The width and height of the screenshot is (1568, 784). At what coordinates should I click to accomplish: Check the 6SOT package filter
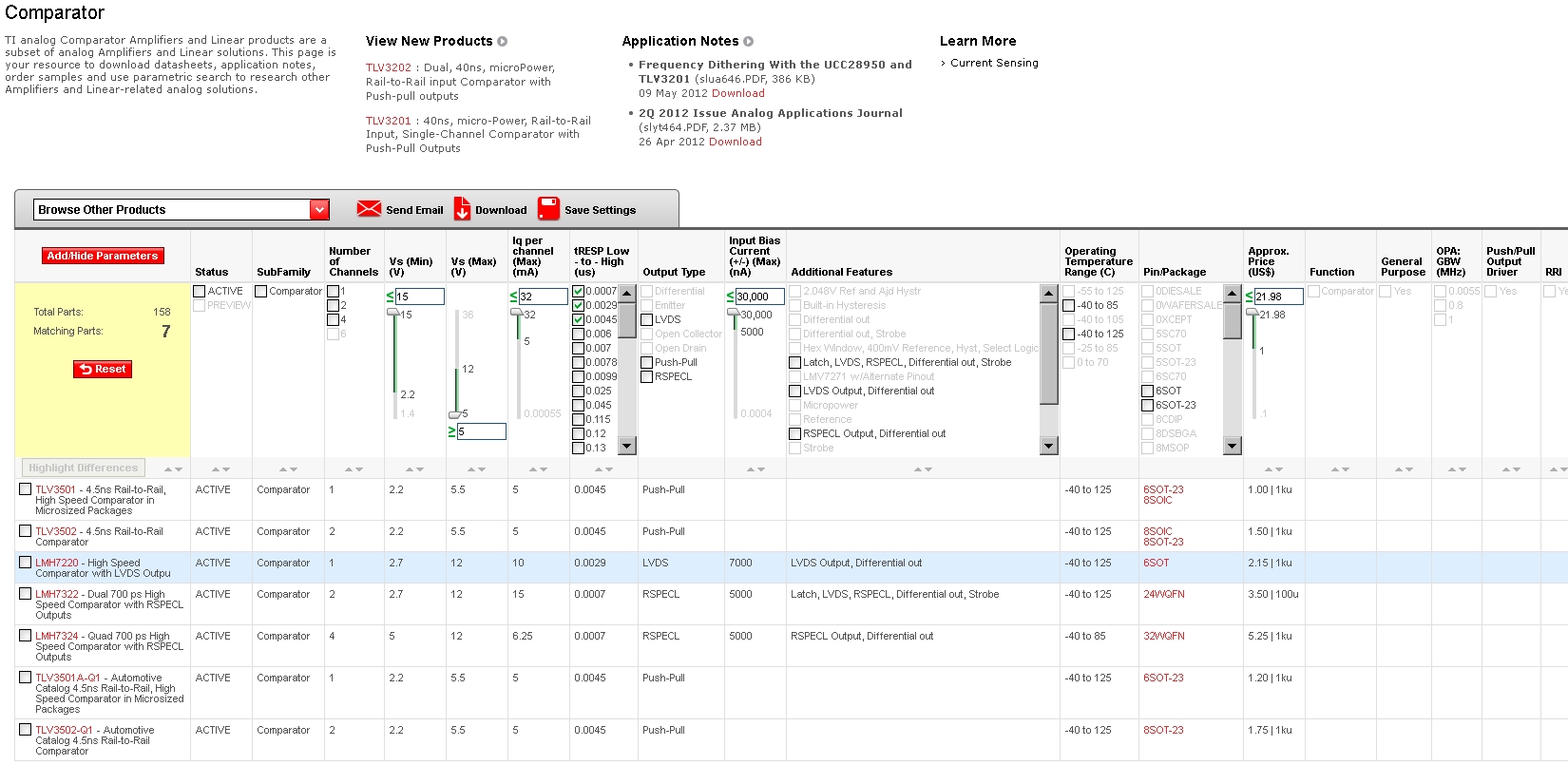click(x=1148, y=392)
